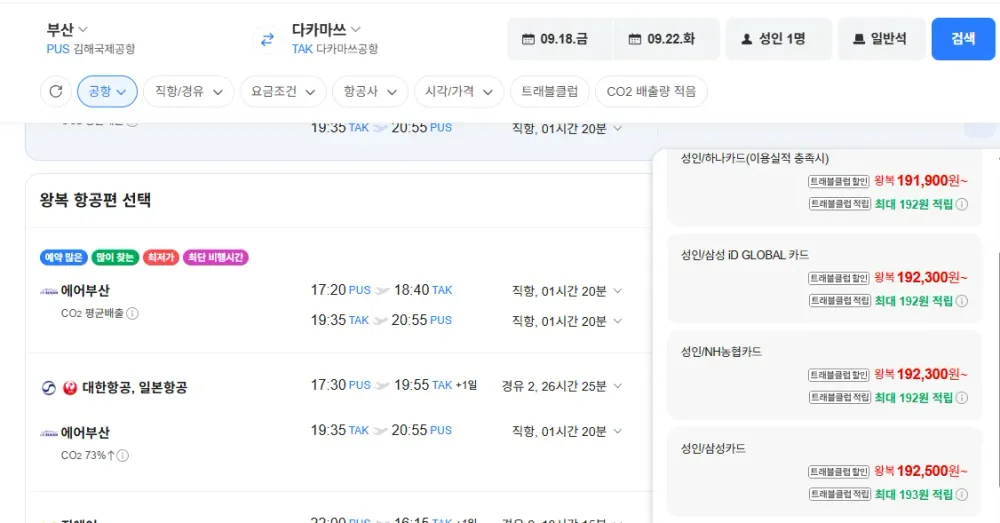This screenshot has width=1000, height=523.
Task: Click the calendar icon beside 09.18.금
Action: click(x=528, y=39)
